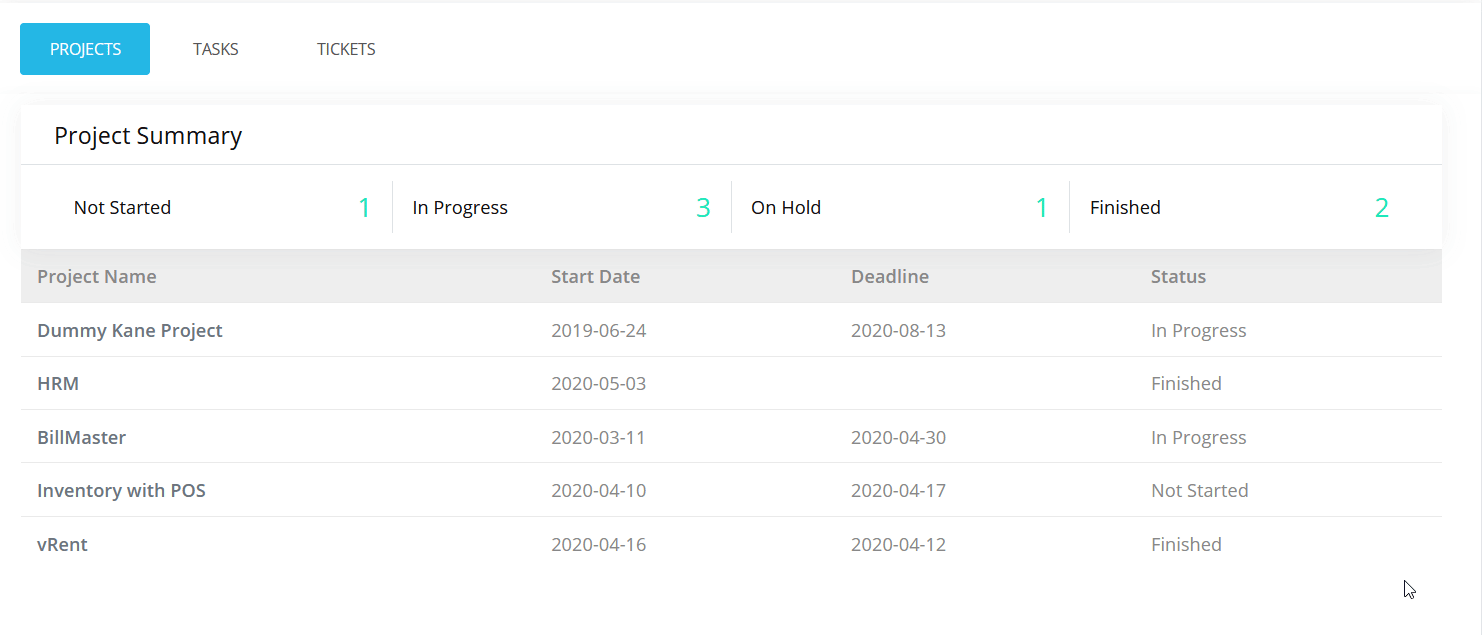Click the Project Summary heading
1482x635 pixels.
[x=148, y=136]
